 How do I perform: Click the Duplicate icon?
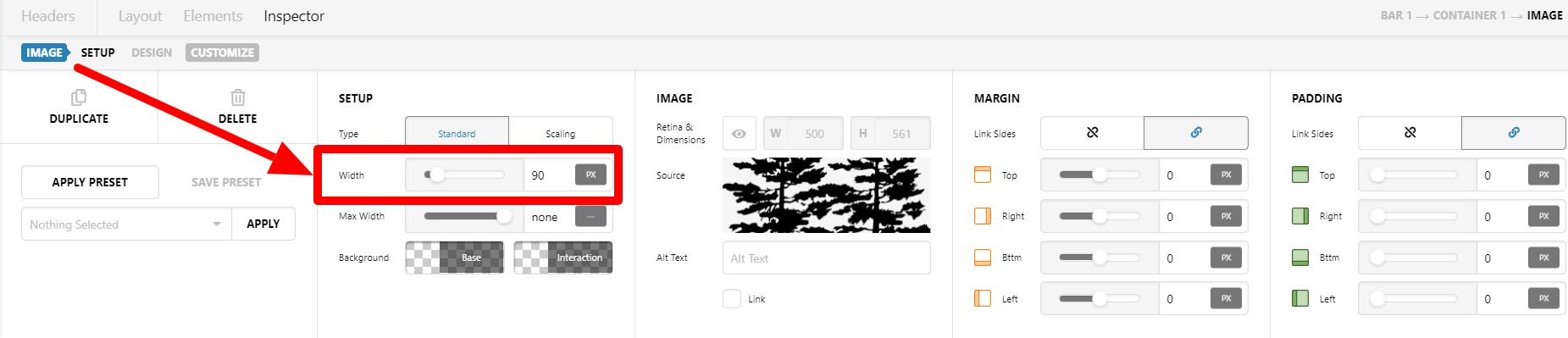(79, 97)
